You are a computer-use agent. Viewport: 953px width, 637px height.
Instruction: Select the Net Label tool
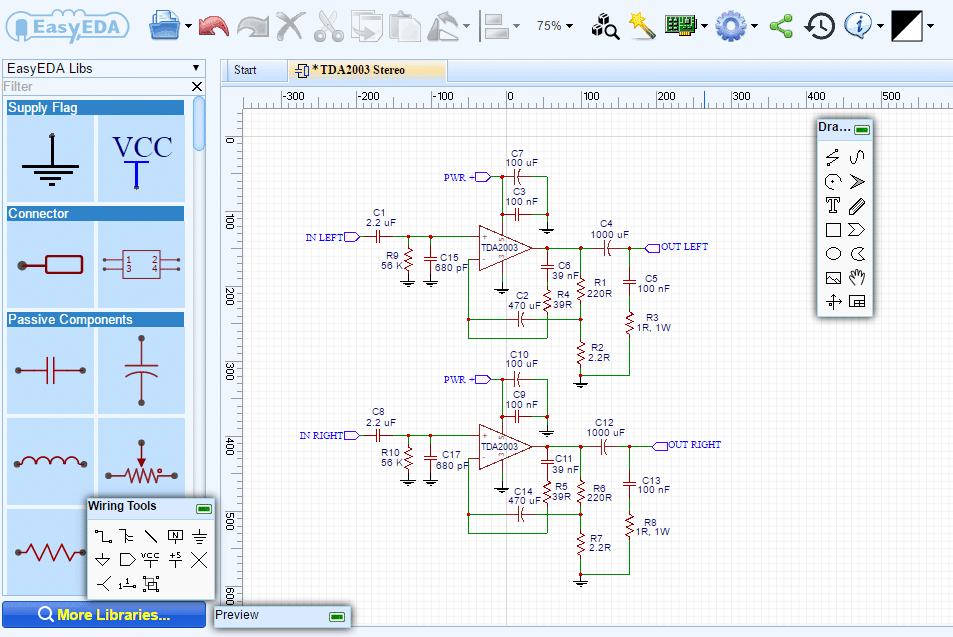[175, 536]
